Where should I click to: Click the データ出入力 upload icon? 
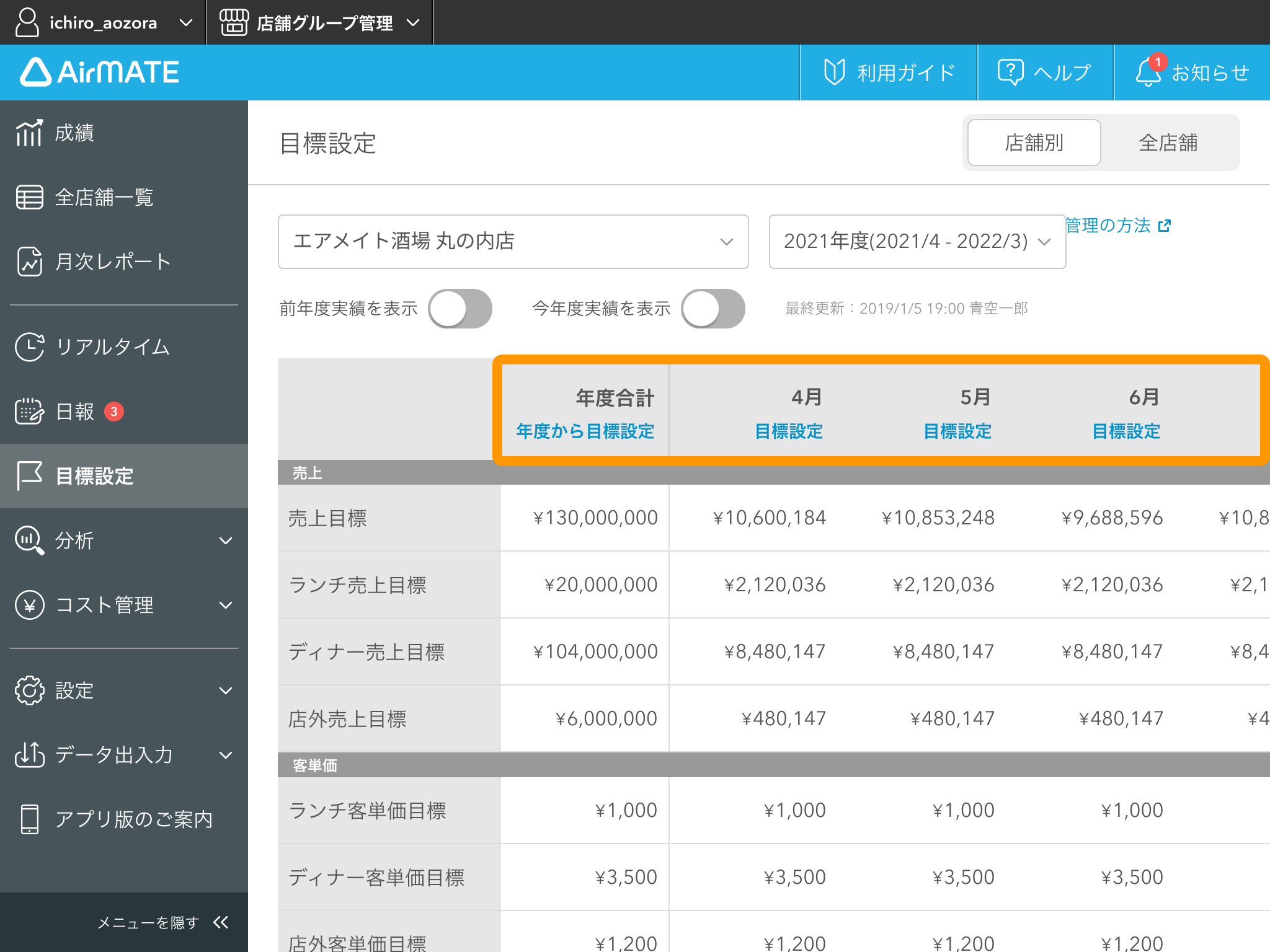pyautogui.click(x=29, y=754)
